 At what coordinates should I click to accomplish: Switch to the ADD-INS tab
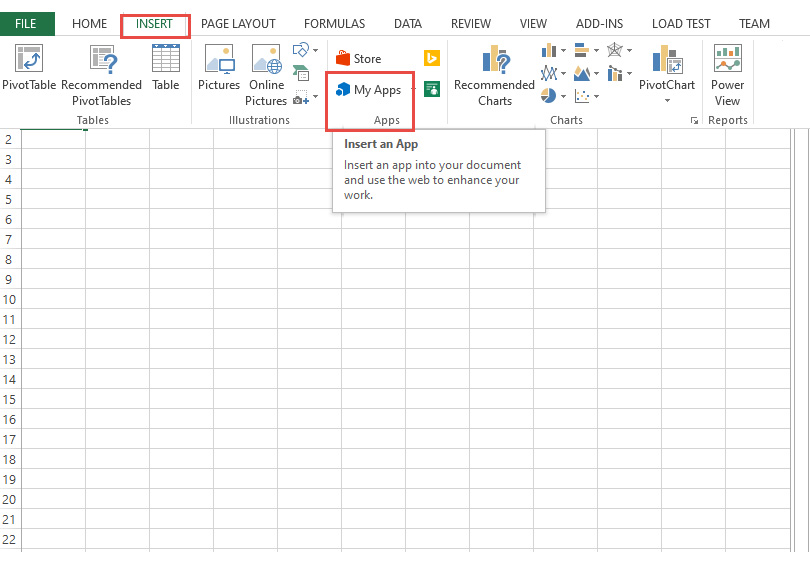click(x=599, y=24)
